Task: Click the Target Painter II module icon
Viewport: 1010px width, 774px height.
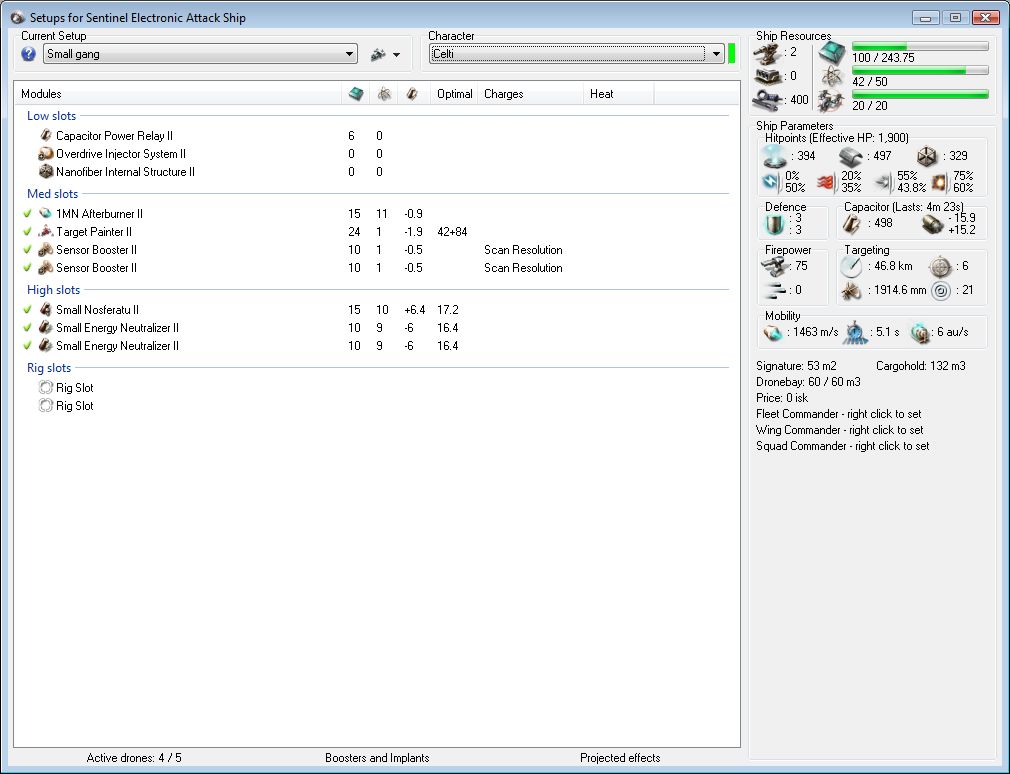Action: point(45,232)
